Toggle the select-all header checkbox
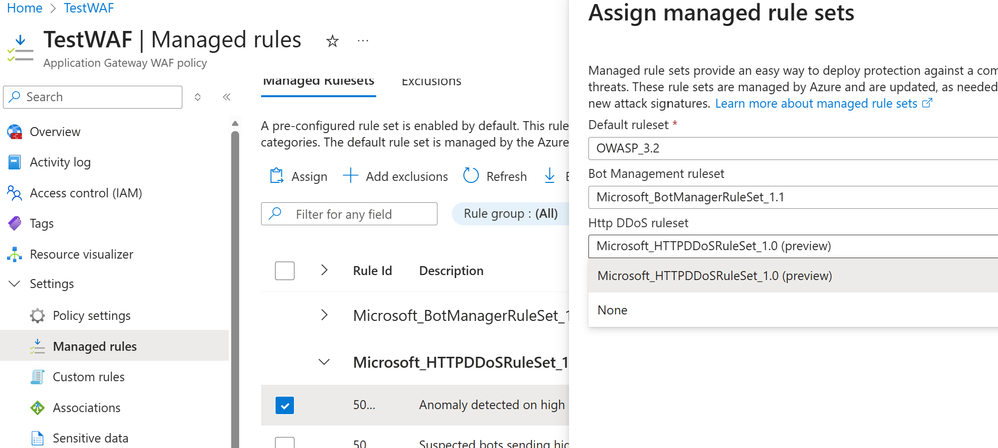 [285, 270]
